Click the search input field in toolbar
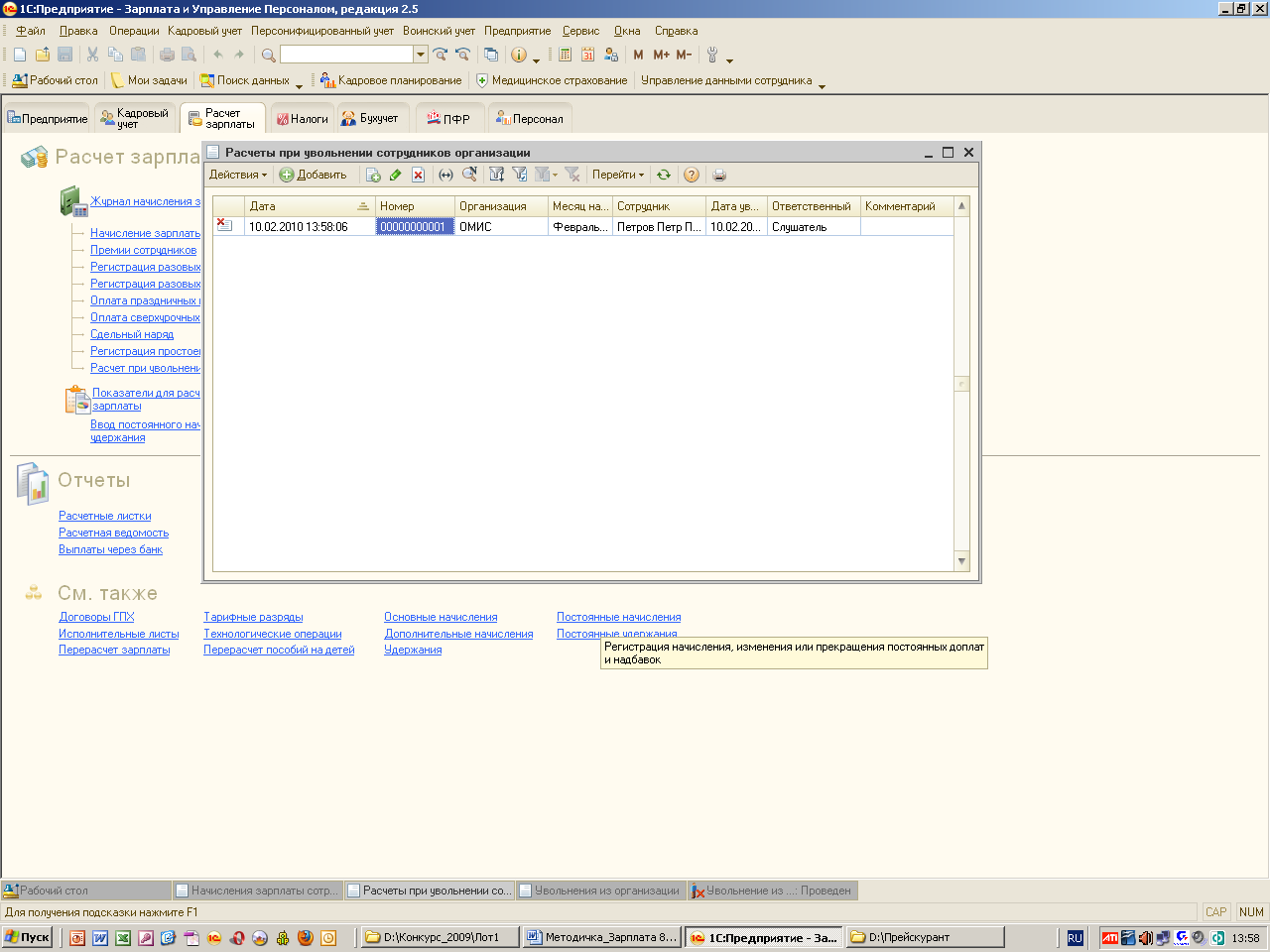Viewport: 1270px width, 952px height. [346, 55]
